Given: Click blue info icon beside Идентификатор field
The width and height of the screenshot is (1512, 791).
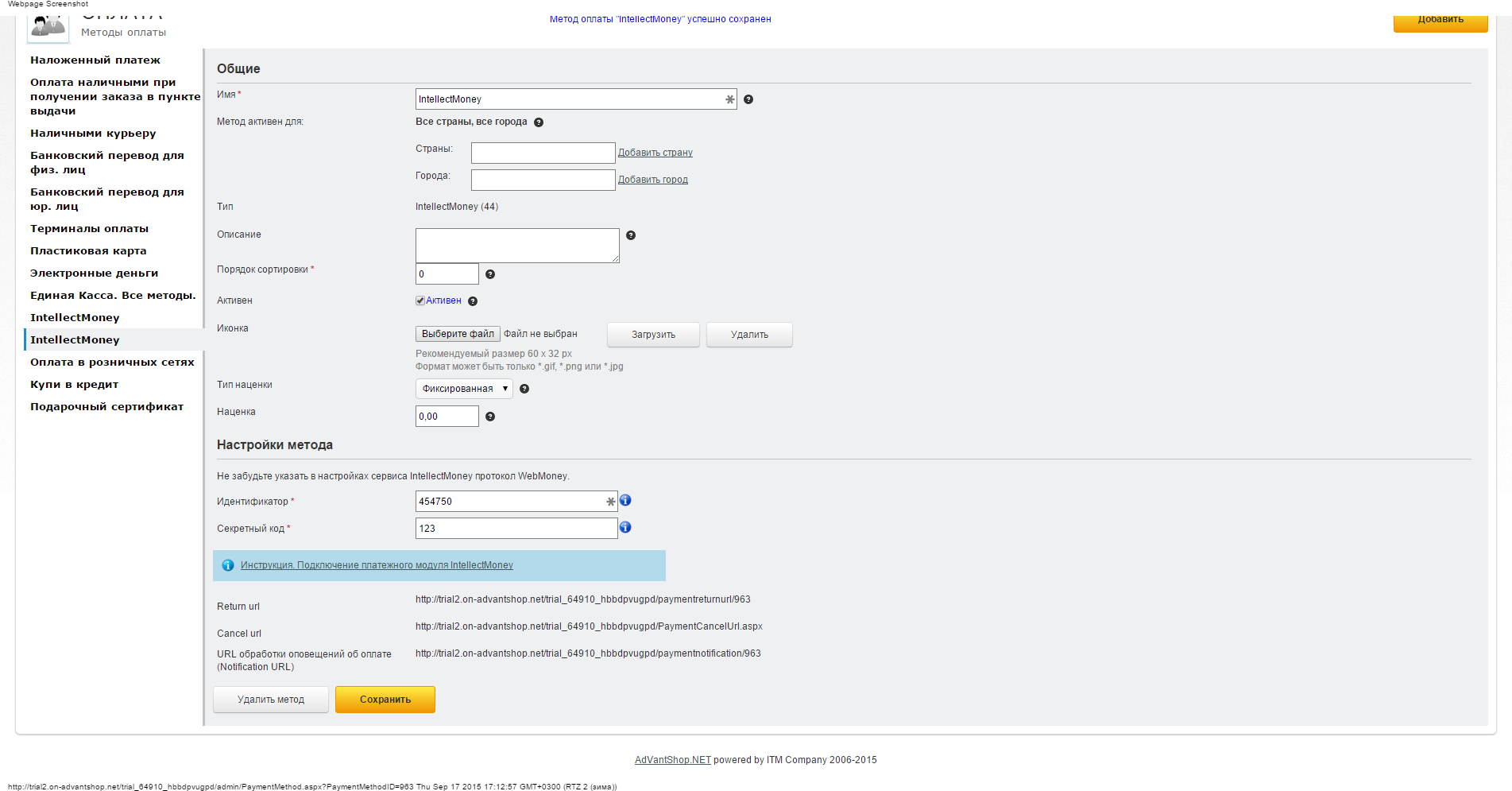Looking at the screenshot, I should (x=625, y=500).
